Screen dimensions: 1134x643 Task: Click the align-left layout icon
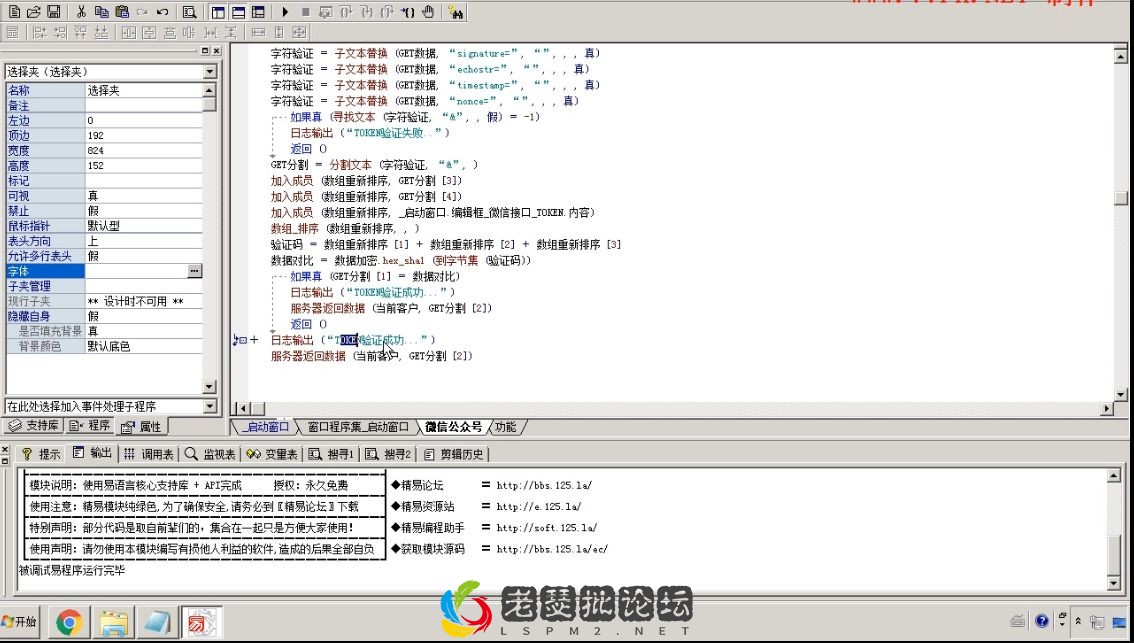tap(40, 33)
